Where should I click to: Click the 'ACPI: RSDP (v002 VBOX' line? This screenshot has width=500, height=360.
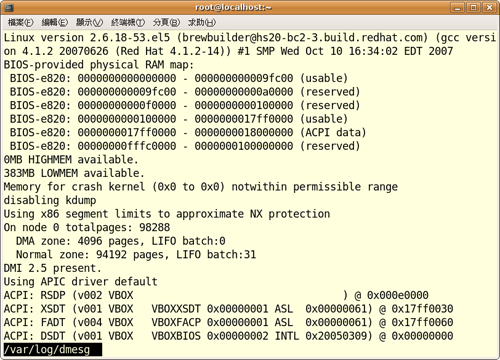(216, 295)
